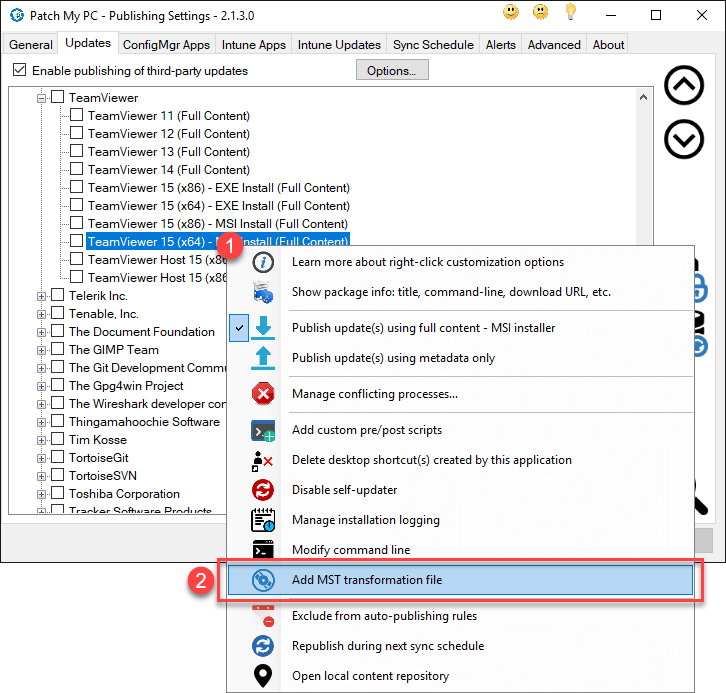Screen dimensions: 726x693
Task: Click the console plus custom scripts icon
Action: [x=263, y=430]
